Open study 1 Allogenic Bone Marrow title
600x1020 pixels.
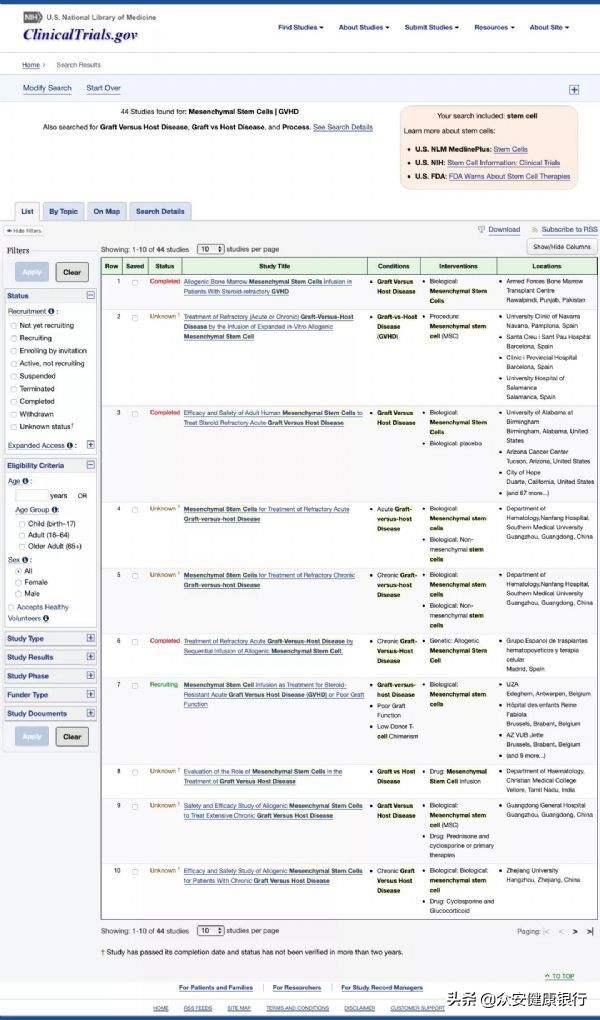[267, 287]
